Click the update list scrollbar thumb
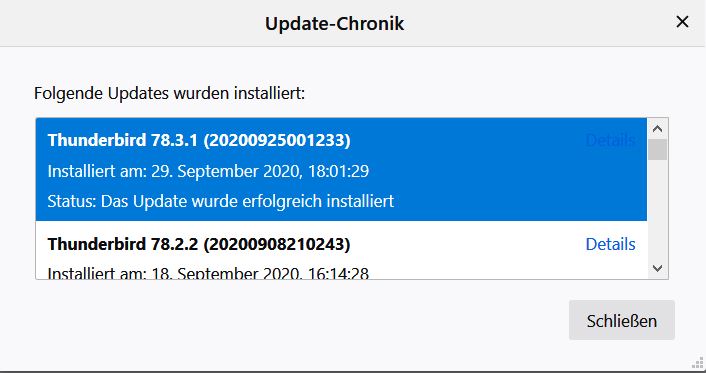Viewport: 706px width, 373px height. point(657,150)
